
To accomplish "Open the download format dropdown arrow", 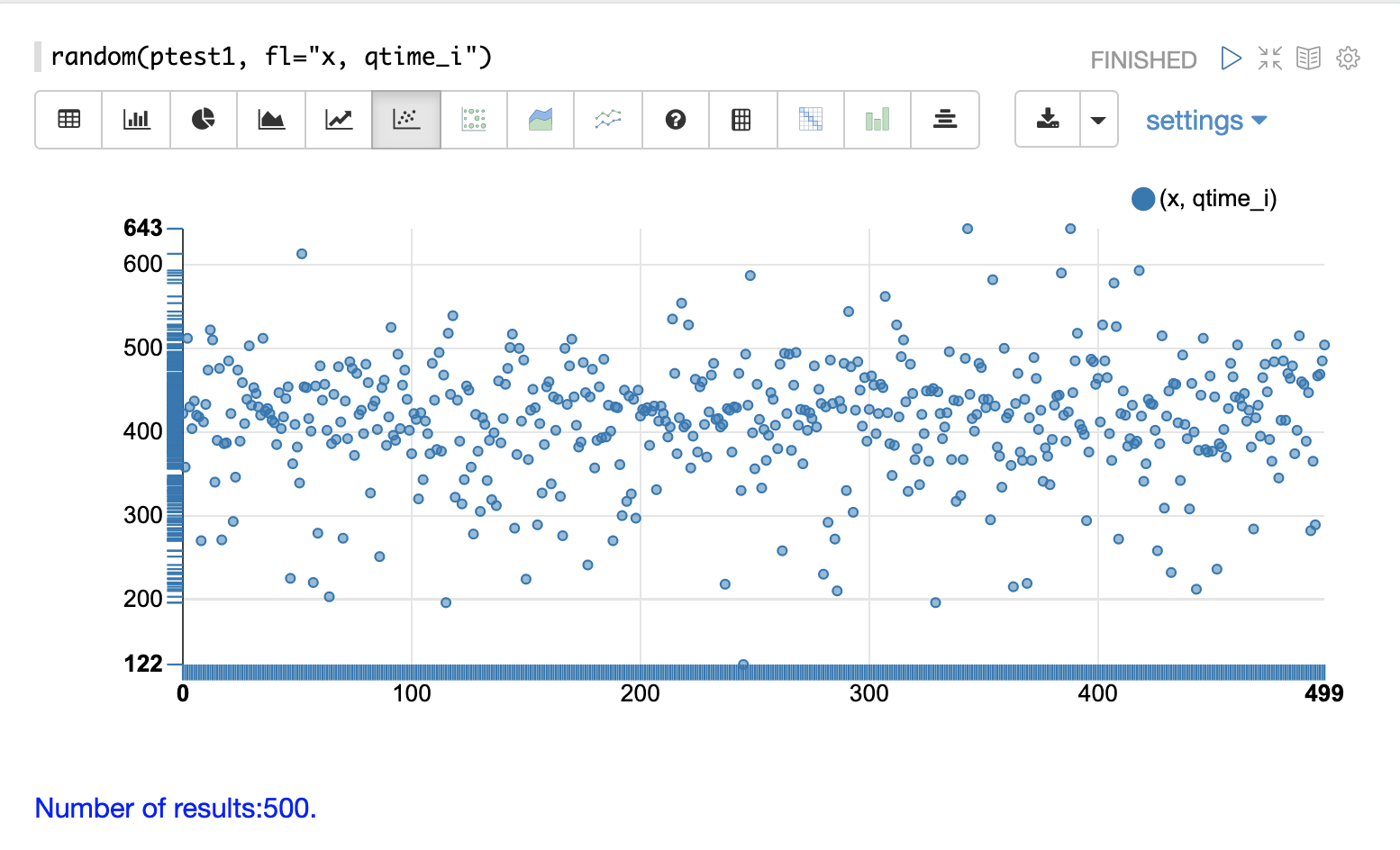I will [1098, 120].
